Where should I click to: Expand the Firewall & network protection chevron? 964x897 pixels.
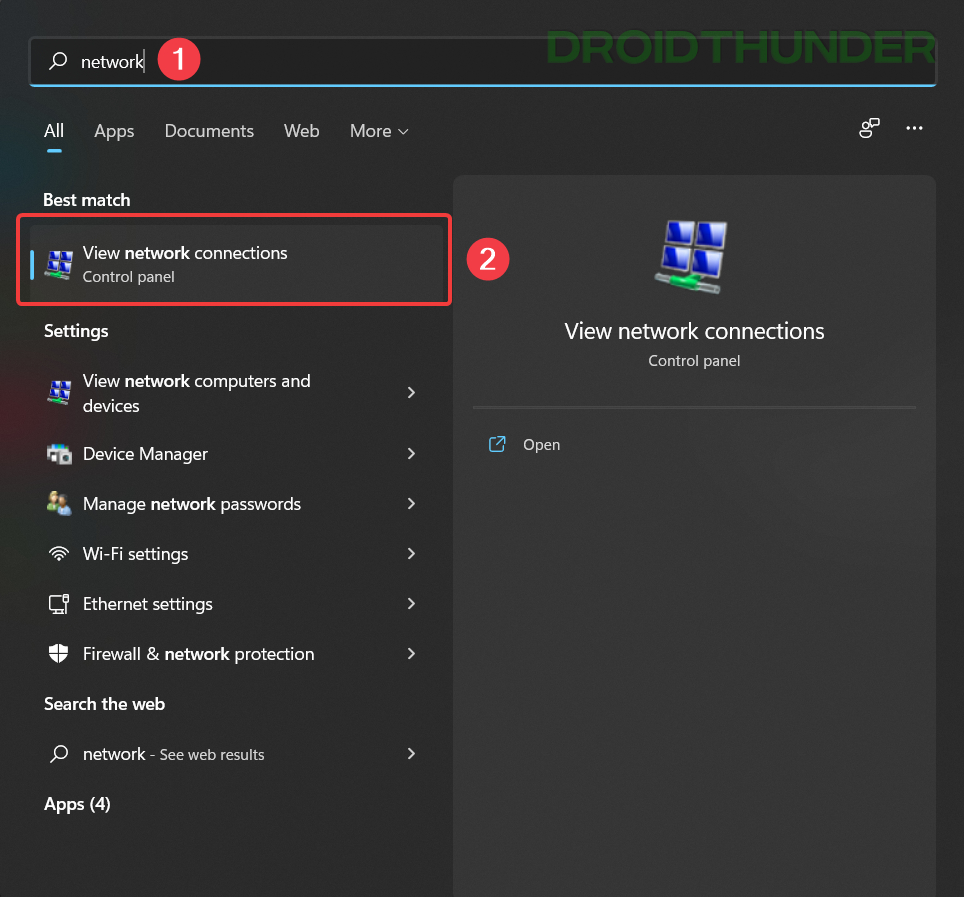(411, 654)
